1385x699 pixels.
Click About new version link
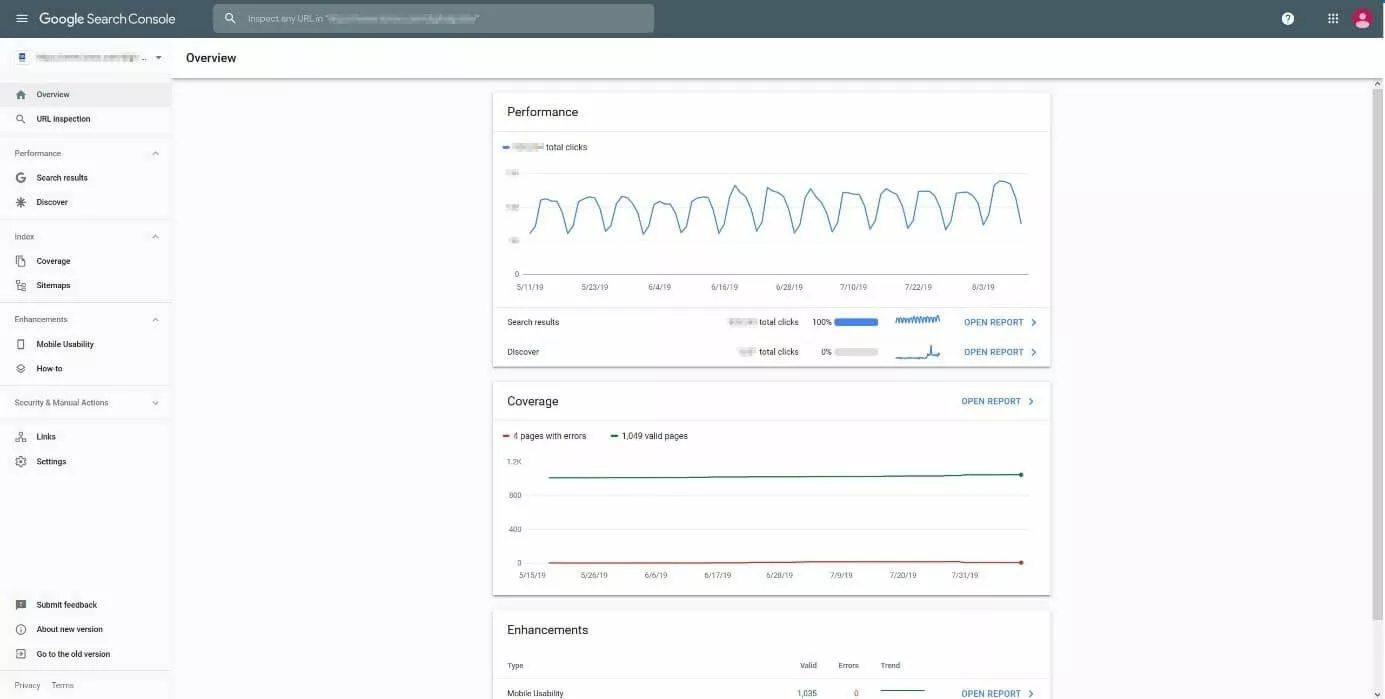[x=70, y=630]
